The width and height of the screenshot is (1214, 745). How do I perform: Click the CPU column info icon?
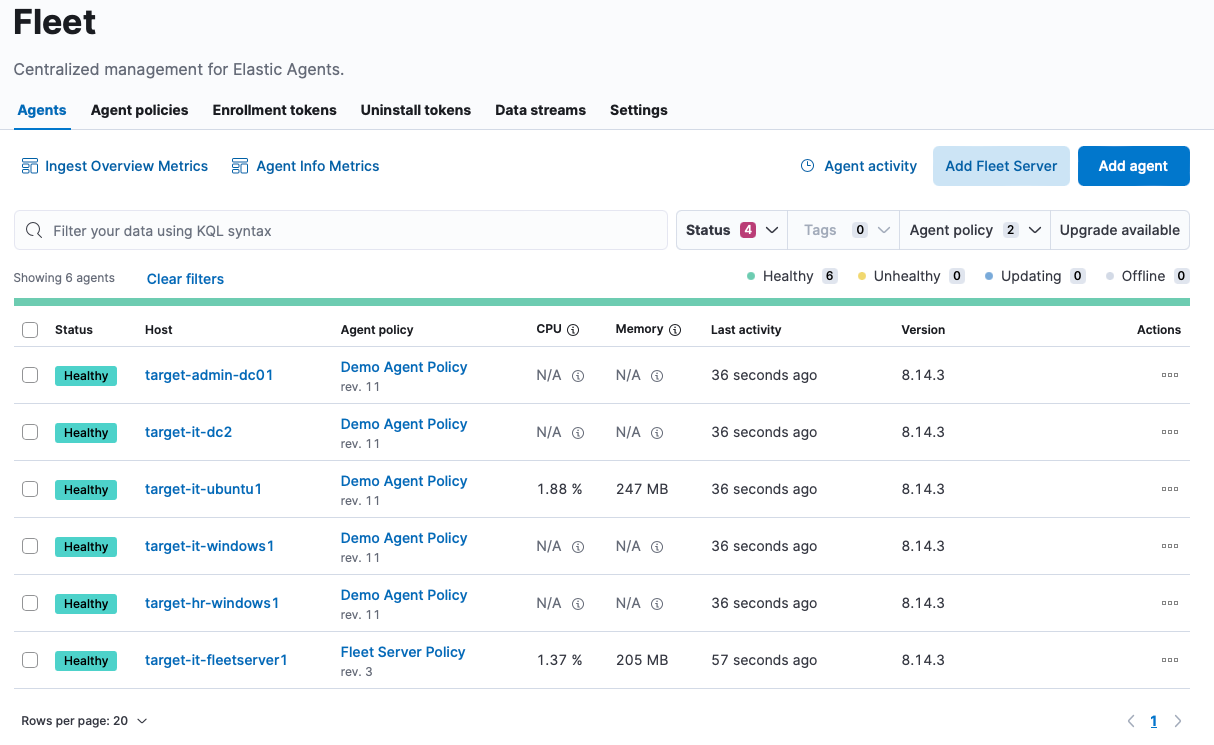(x=573, y=330)
